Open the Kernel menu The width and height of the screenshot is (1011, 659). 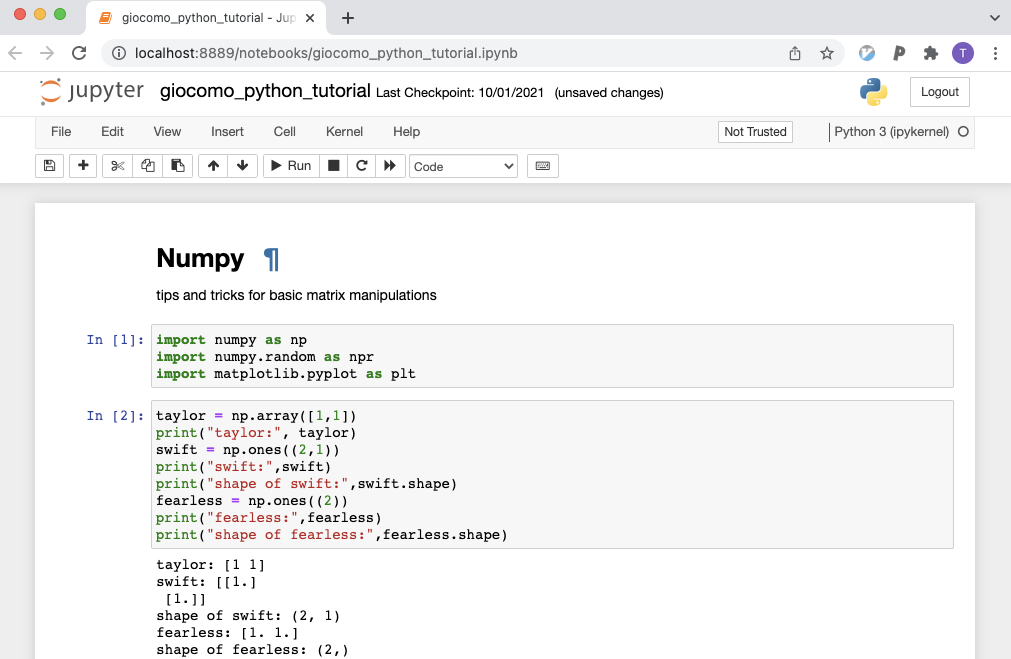344,131
